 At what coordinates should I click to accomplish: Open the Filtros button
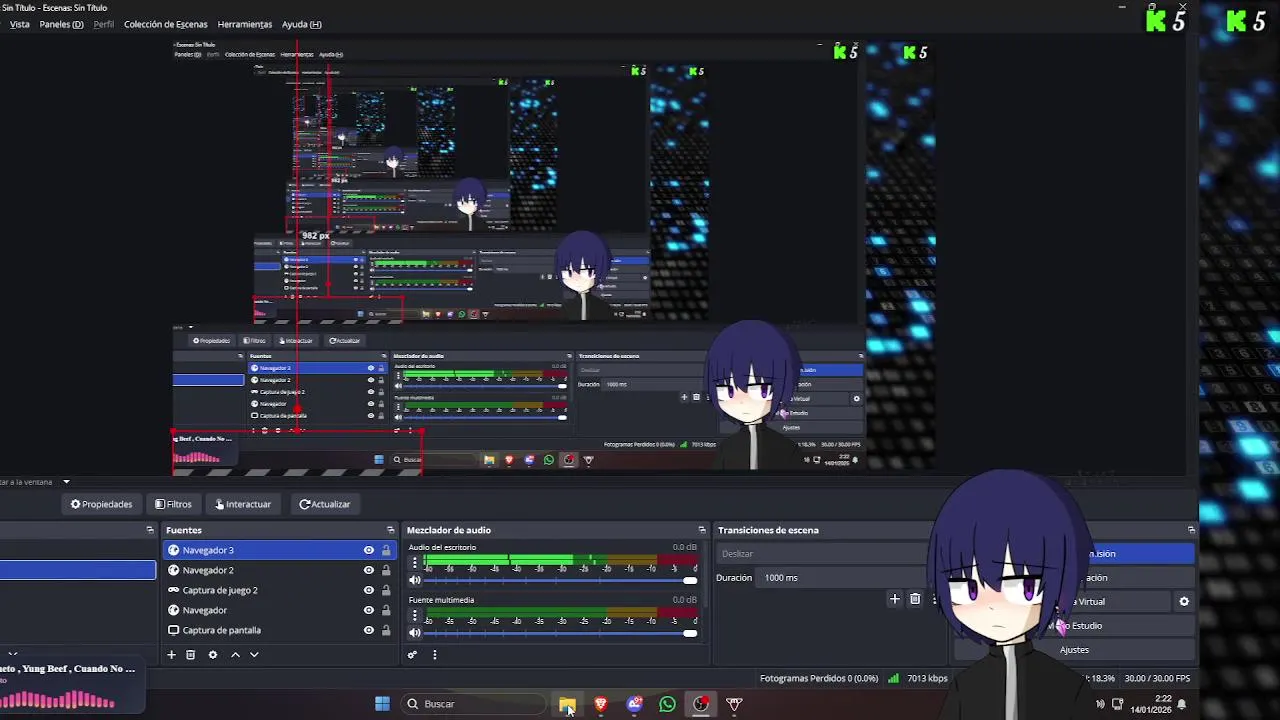173,504
